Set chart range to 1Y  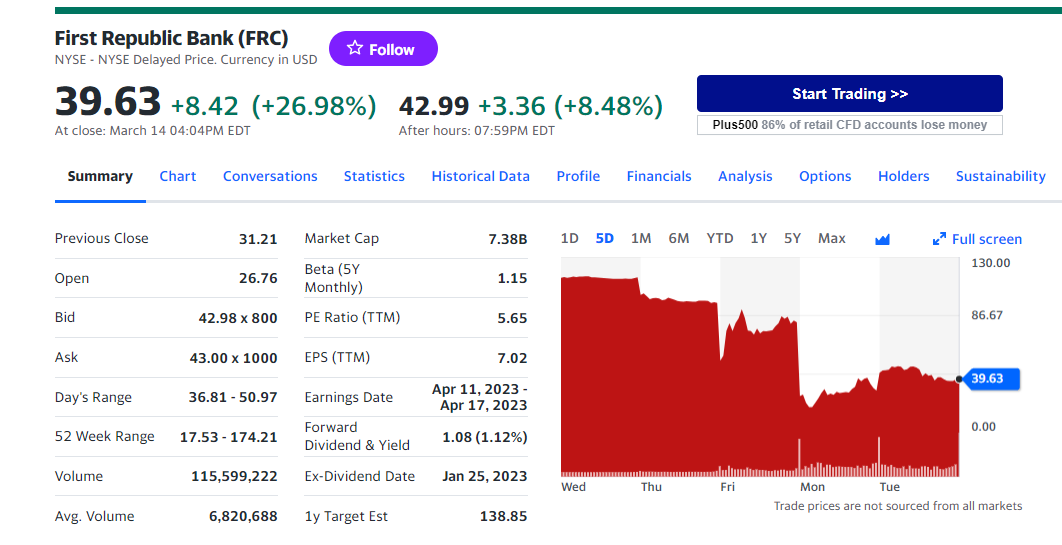pos(759,238)
